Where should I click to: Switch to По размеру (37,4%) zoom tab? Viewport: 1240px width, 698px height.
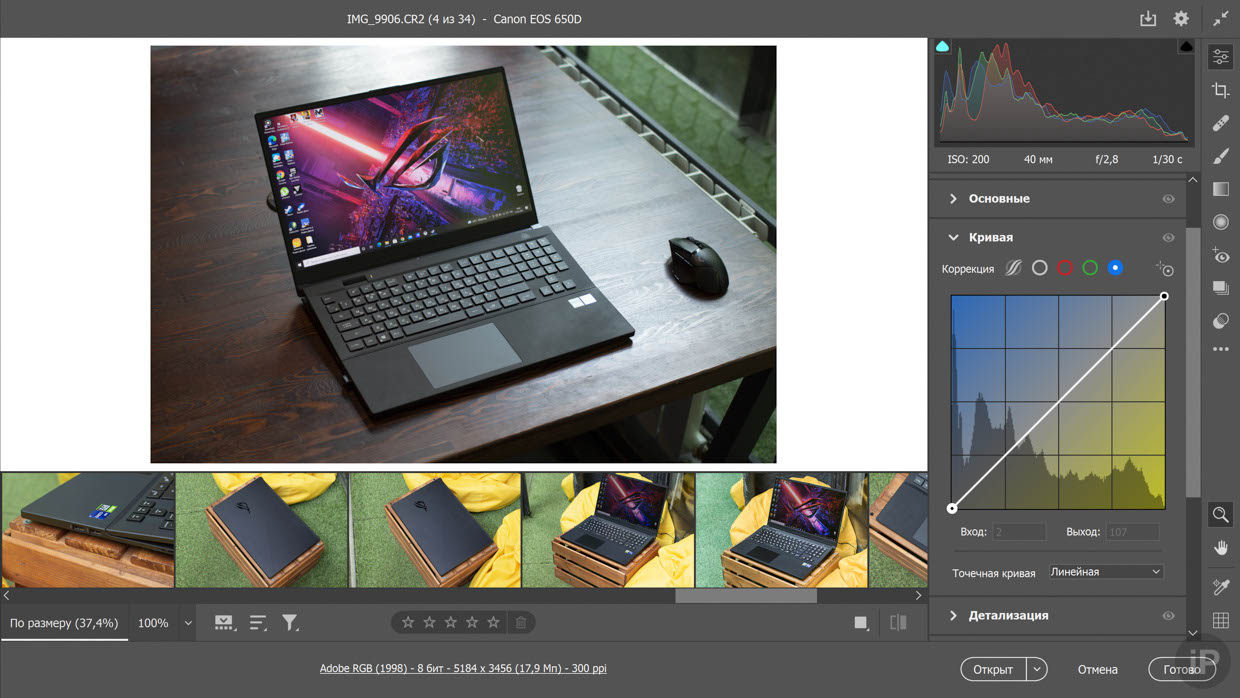(x=64, y=623)
